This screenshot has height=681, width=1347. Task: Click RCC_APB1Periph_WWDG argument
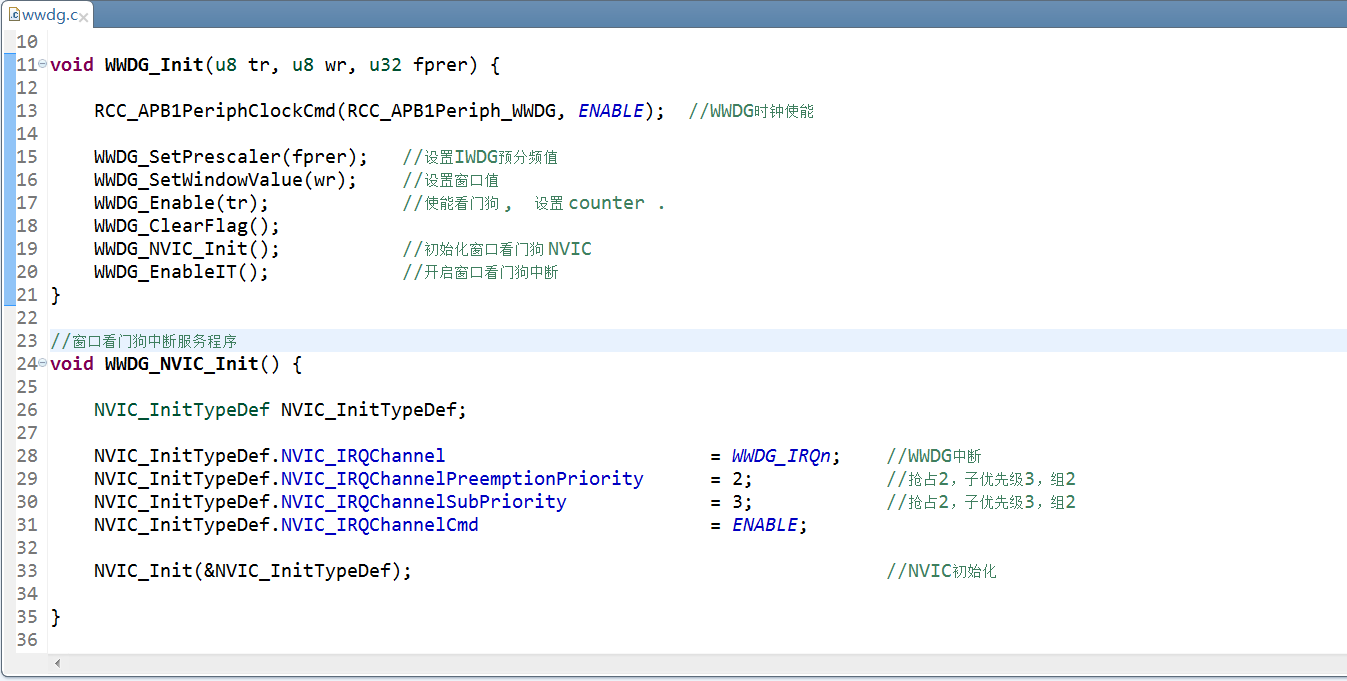[451, 111]
